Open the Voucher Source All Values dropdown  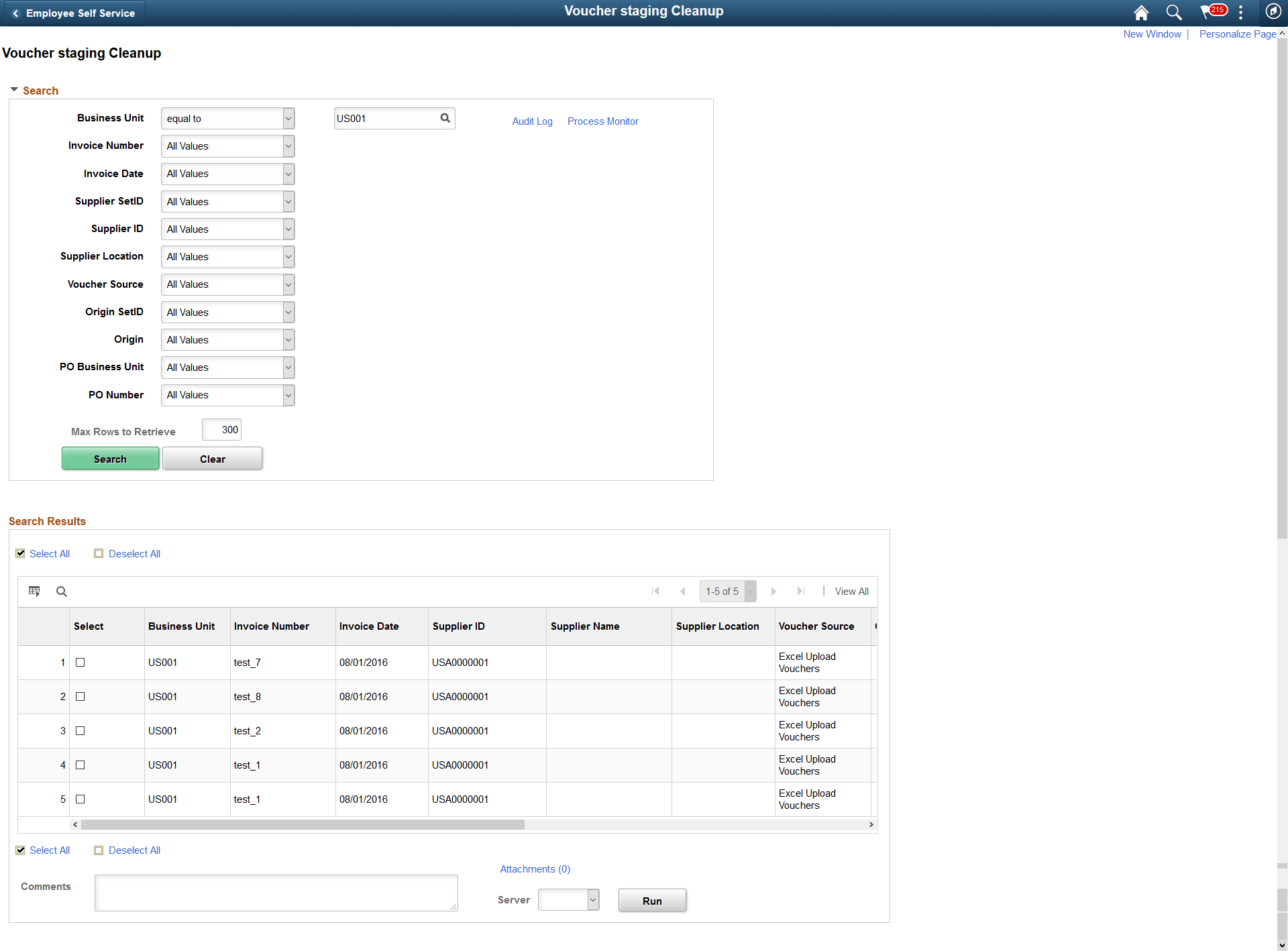tap(287, 284)
